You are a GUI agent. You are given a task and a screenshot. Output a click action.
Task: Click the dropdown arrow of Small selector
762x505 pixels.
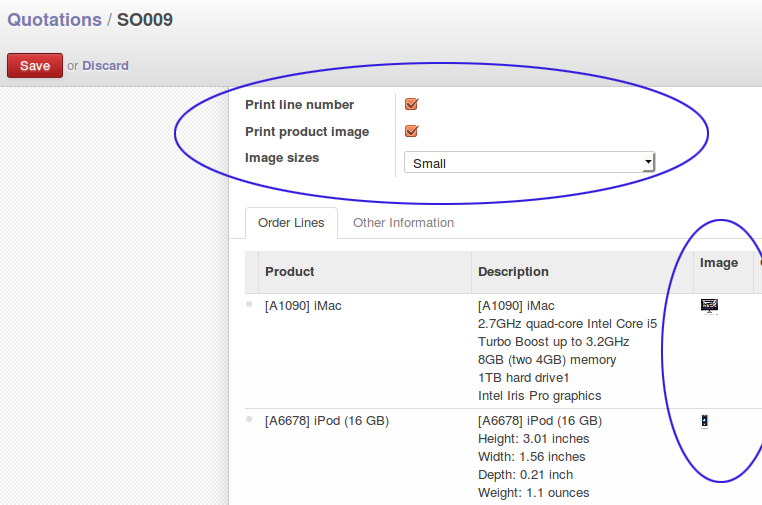pyautogui.click(x=648, y=162)
